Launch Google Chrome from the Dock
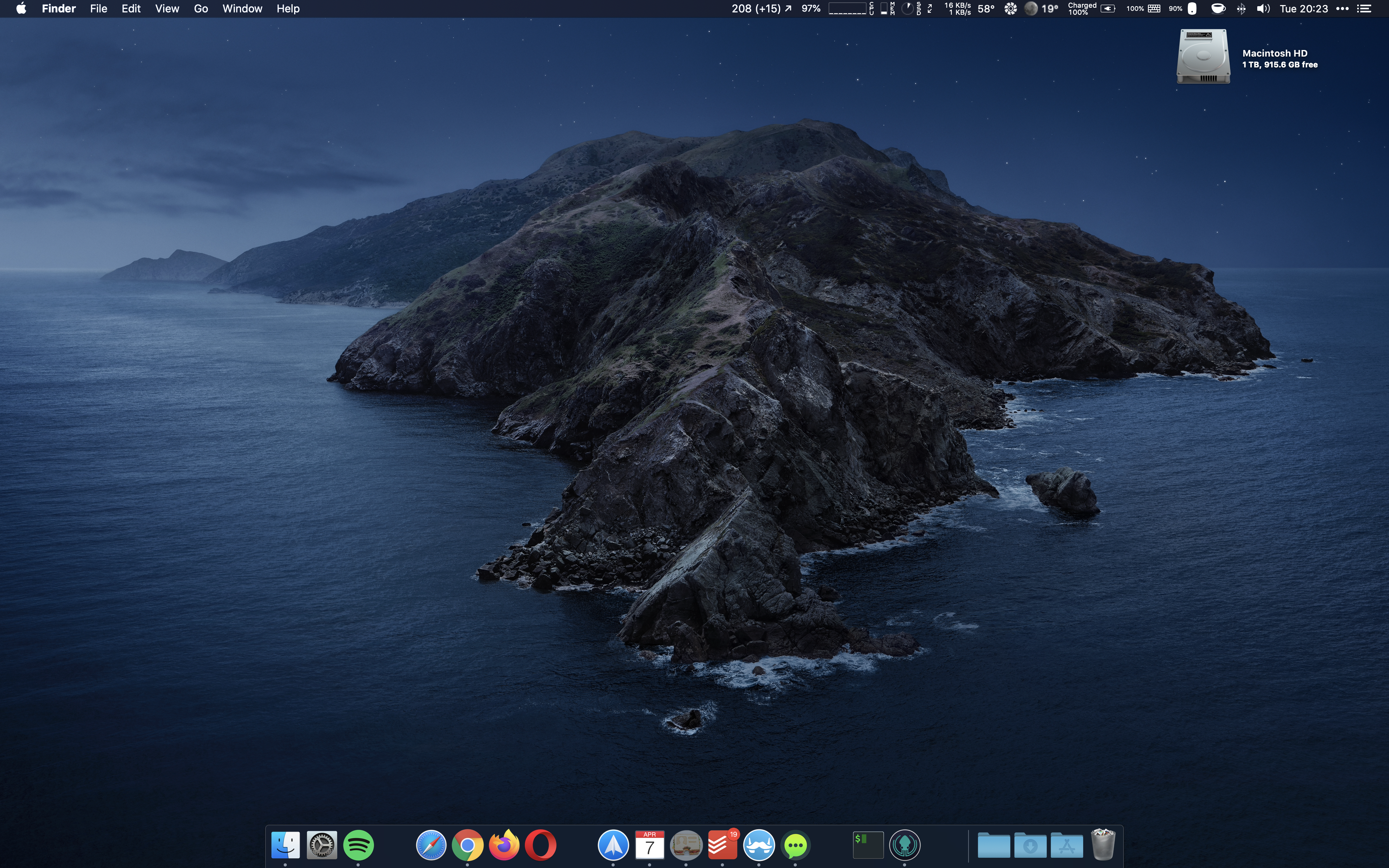 coord(467,845)
